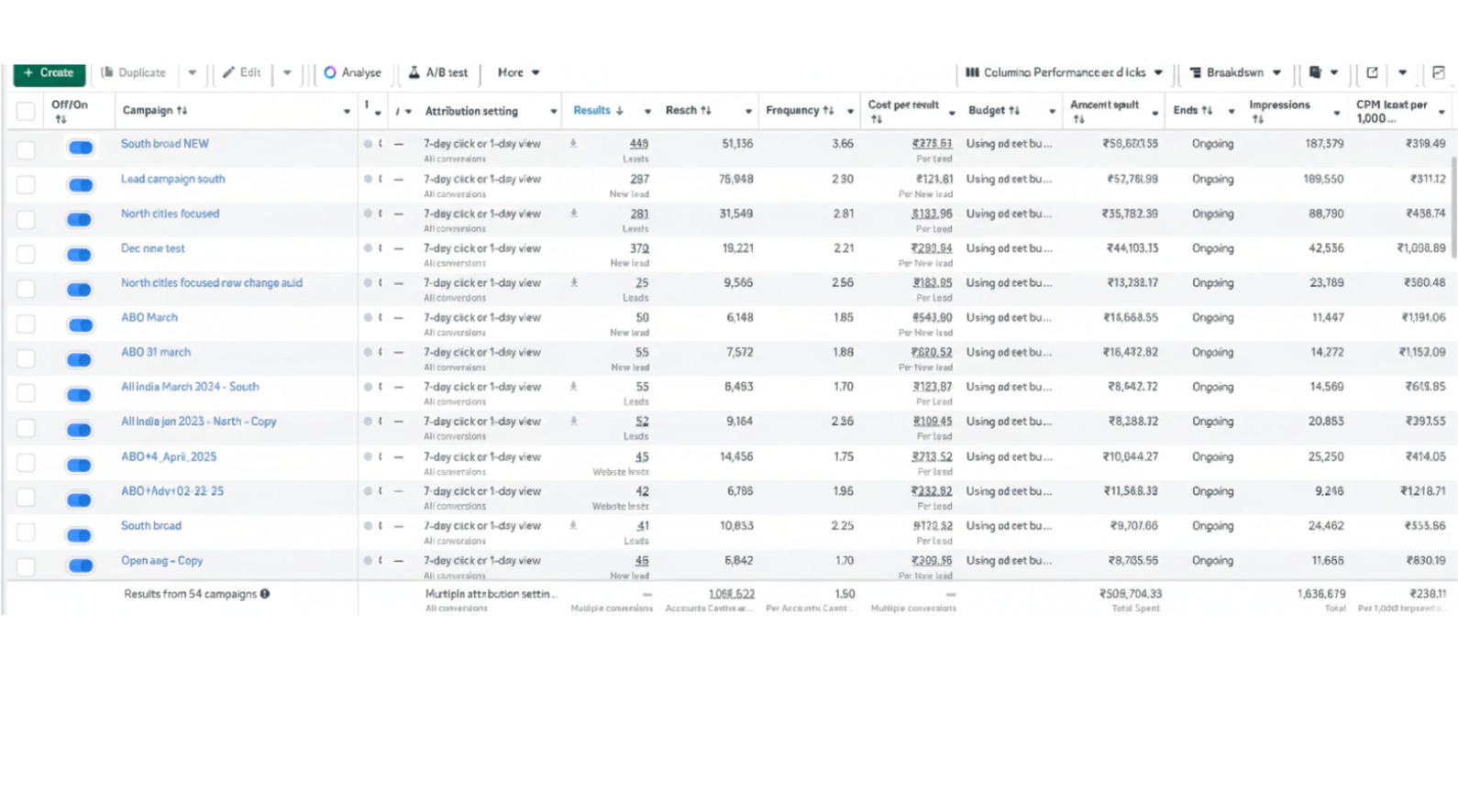The height and width of the screenshot is (812, 1458).
Task: Click the Edit button
Action: [242, 72]
